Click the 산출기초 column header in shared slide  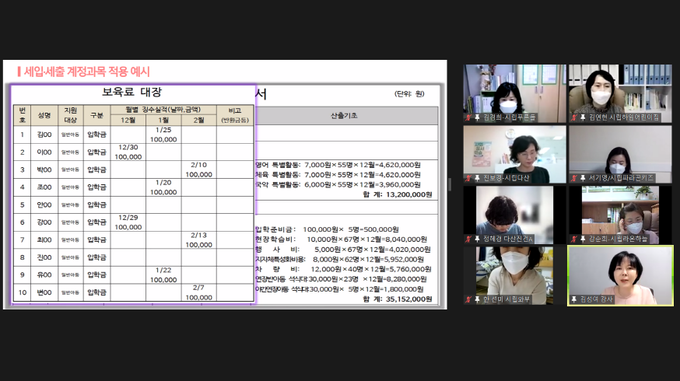[344, 116]
